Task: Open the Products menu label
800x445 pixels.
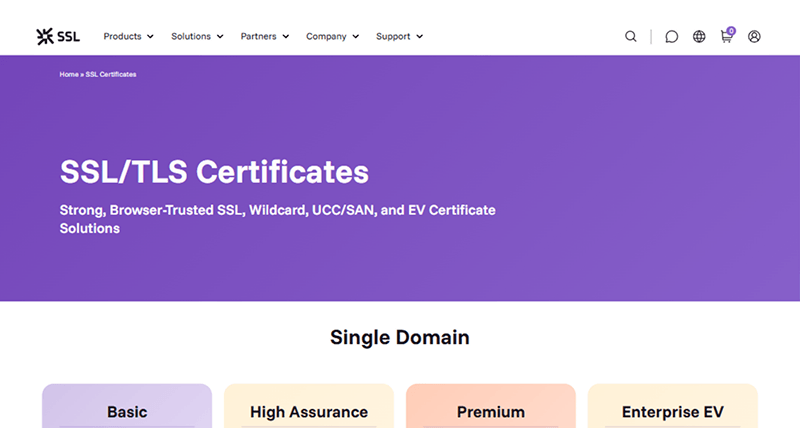Action: pos(122,36)
